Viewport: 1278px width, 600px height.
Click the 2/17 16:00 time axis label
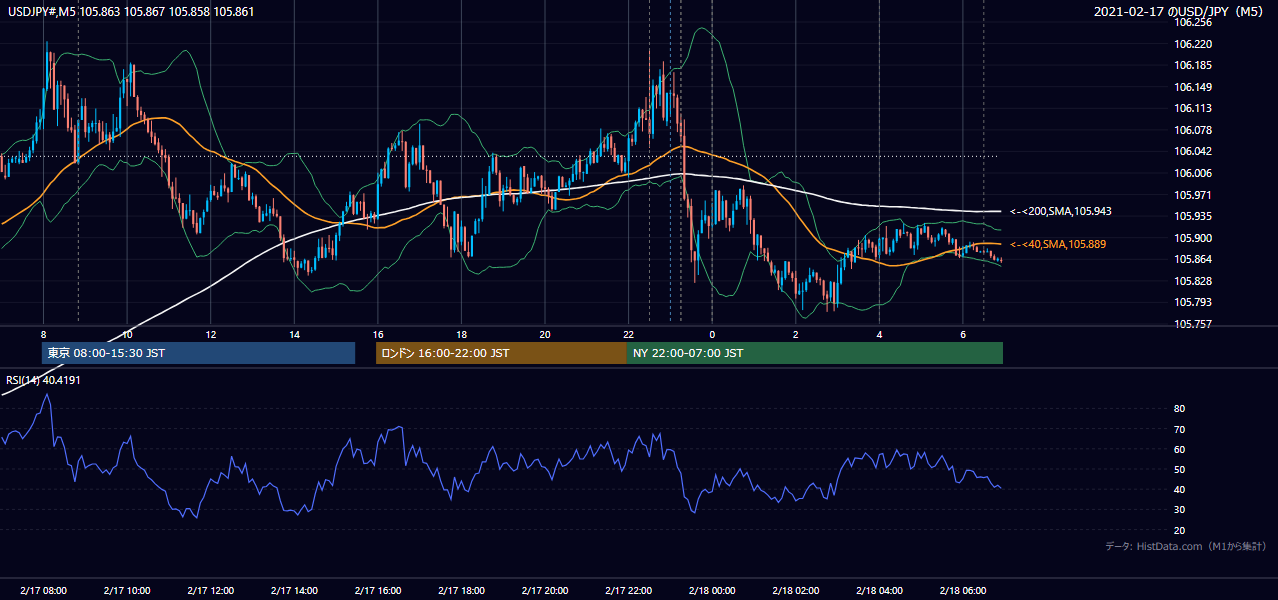tap(377, 590)
